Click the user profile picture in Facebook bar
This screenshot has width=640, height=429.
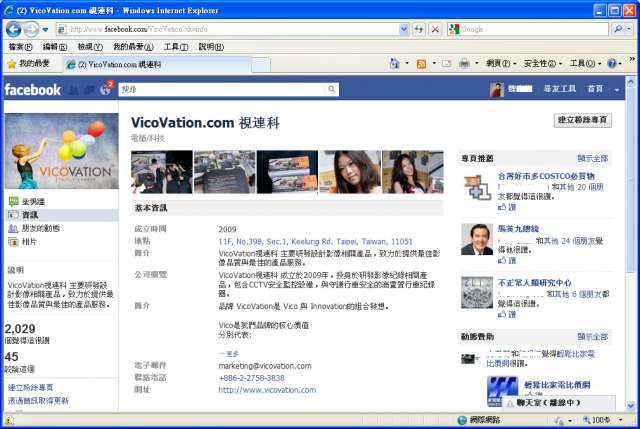click(497, 89)
